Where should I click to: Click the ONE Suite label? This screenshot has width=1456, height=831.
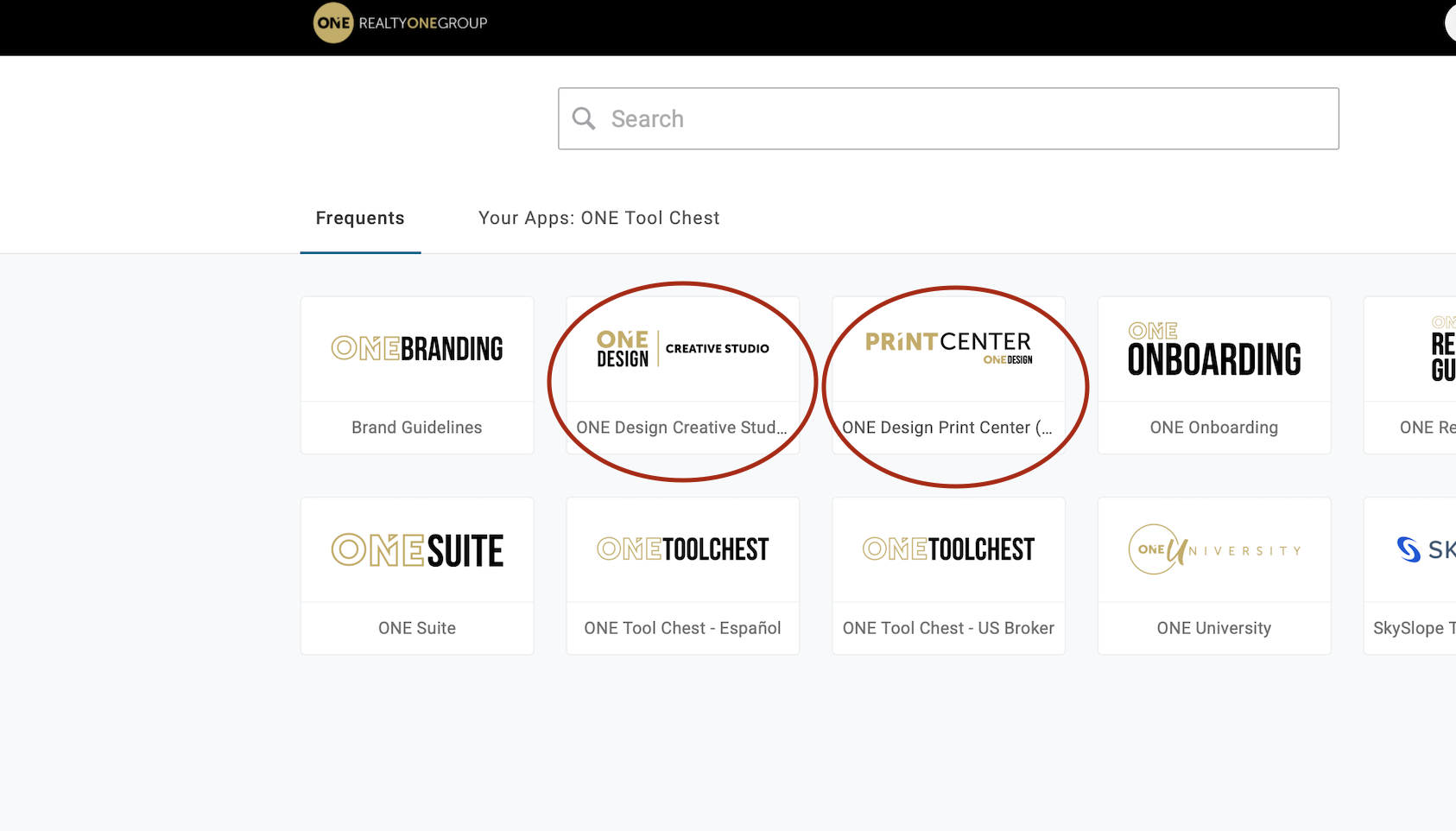pos(417,628)
